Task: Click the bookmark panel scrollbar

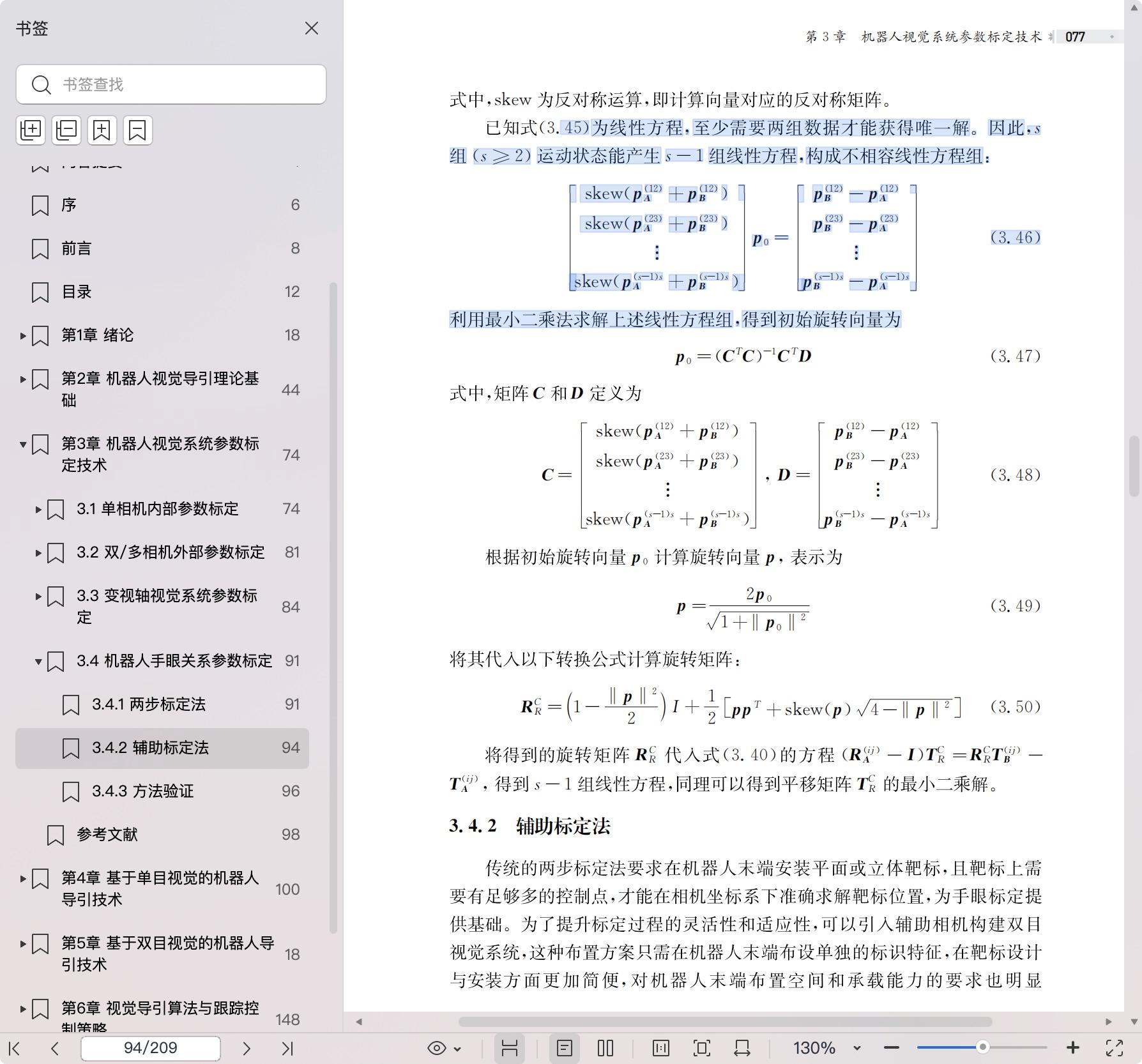Action: point(333,607)
